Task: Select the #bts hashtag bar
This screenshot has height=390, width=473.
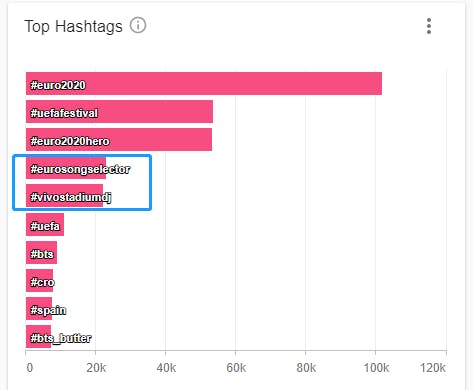Action: pyautogui.click(x=41, y=253)
